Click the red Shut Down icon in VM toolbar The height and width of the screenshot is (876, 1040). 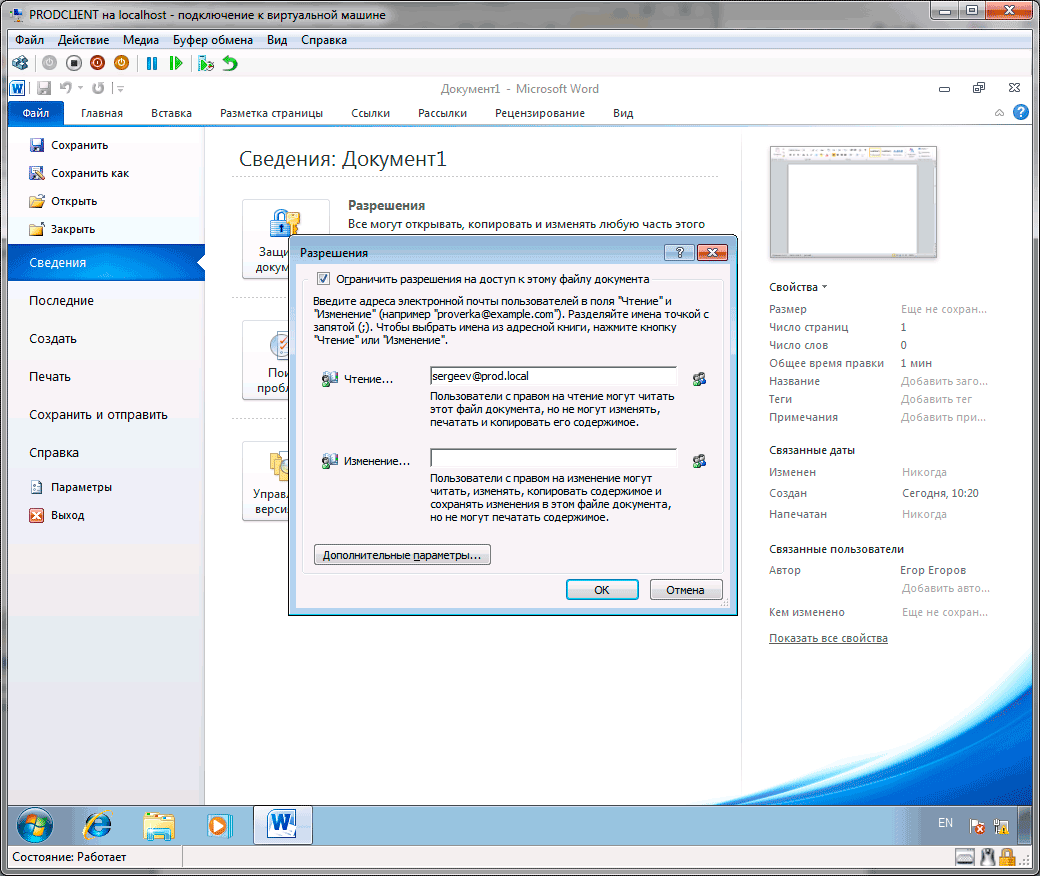[98, 63]
